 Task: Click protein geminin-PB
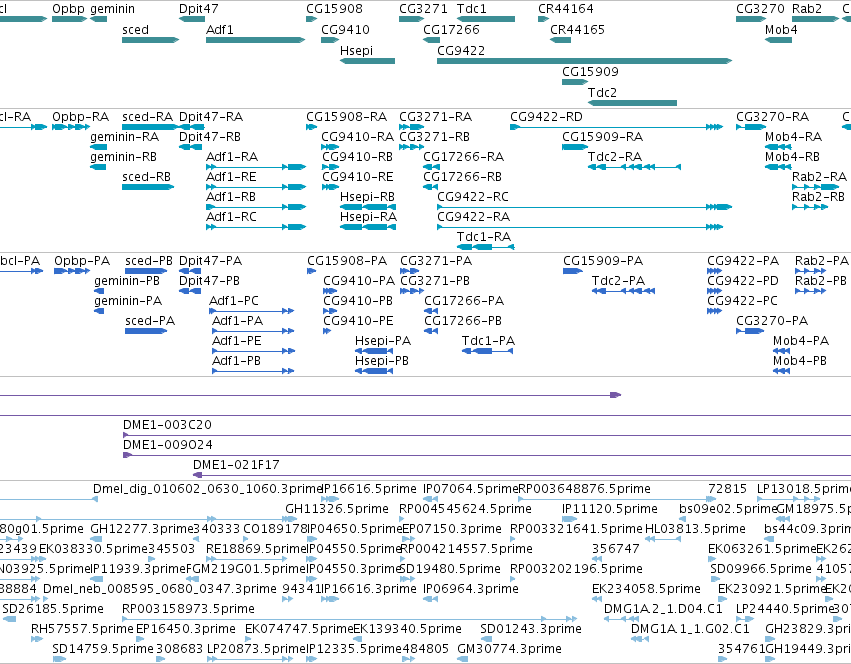(x=99, y=291)
